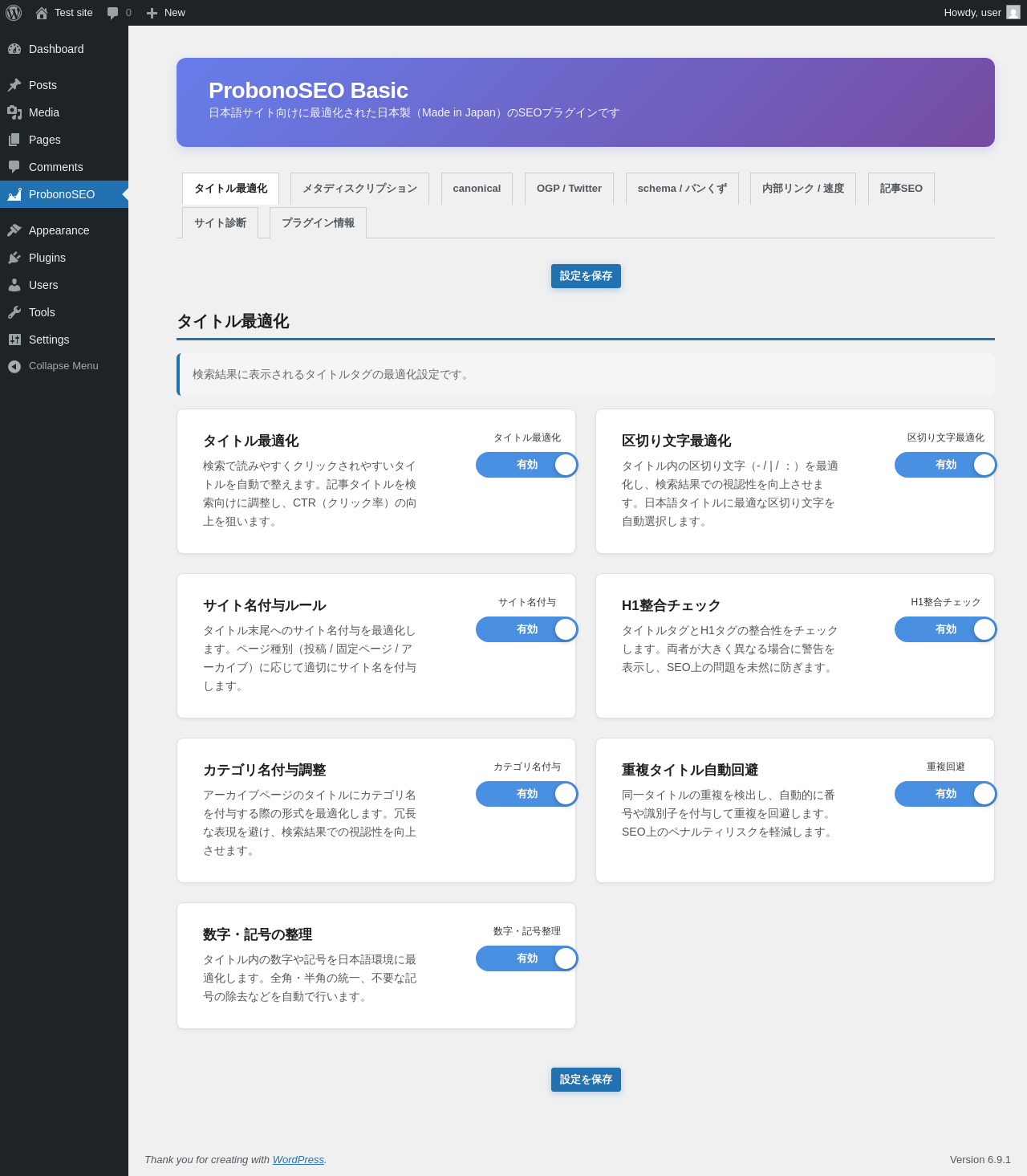This screenshot has height=1176, width=1027.
Task: Click the 区切り文字最適化 card heading
Action: coord(676,441)
